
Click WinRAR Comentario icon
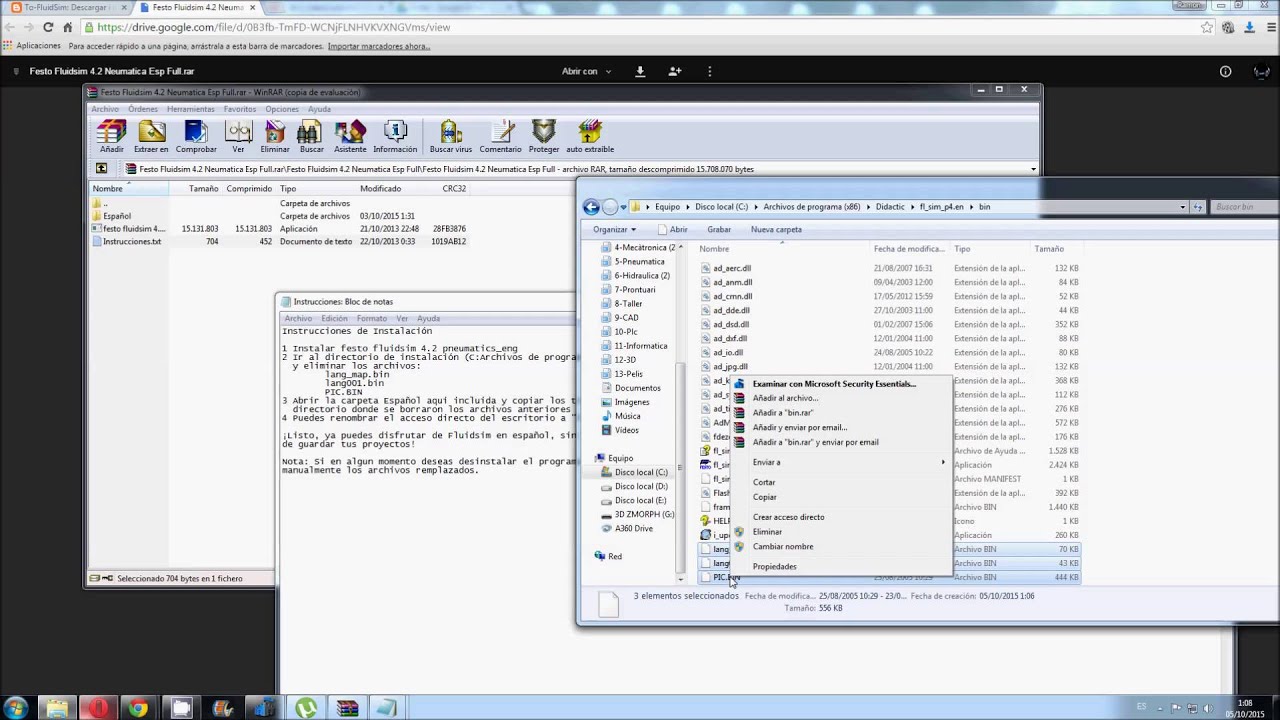[500, 133]
